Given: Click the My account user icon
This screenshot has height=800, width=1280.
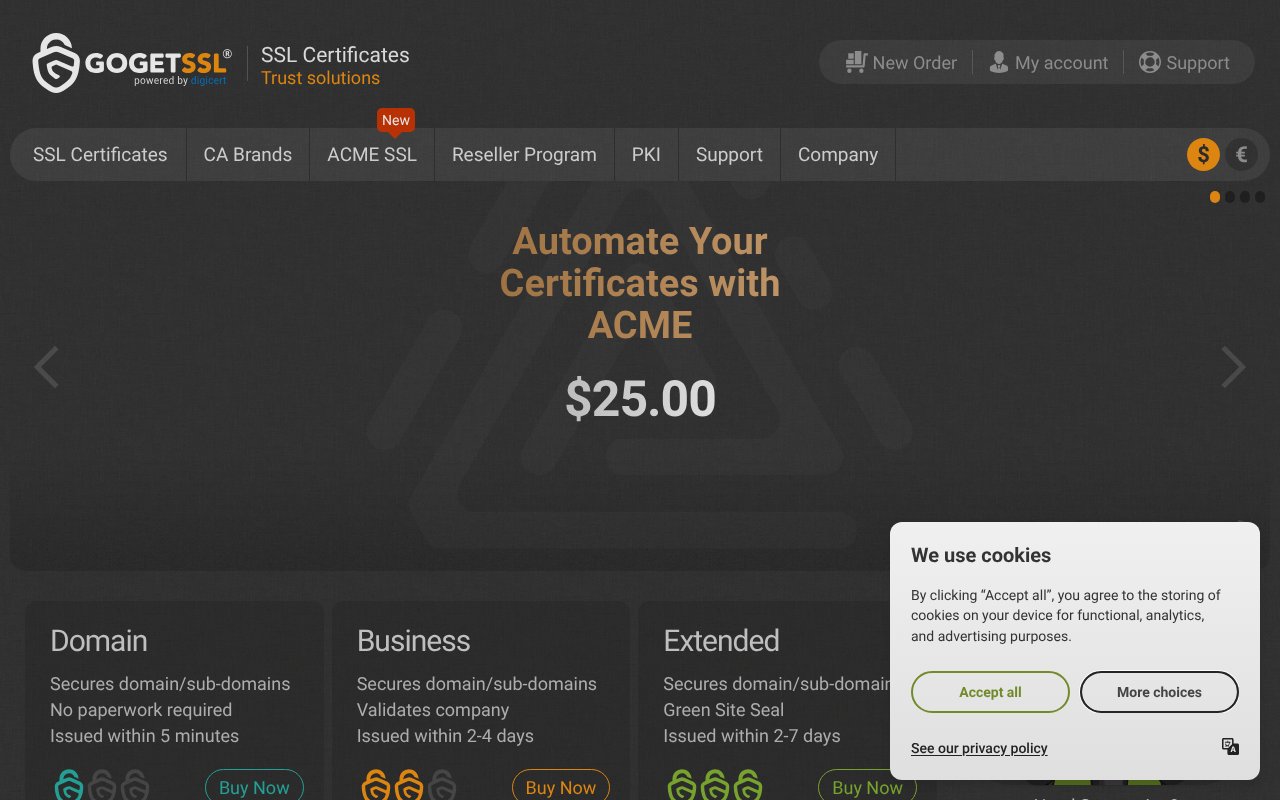Looking at the screenshot, I should (x=998, y=62).
